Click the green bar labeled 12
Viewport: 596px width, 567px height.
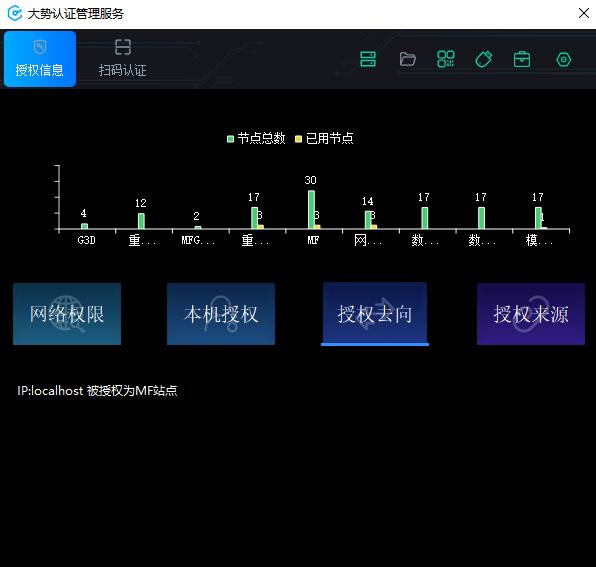[141, 221]
